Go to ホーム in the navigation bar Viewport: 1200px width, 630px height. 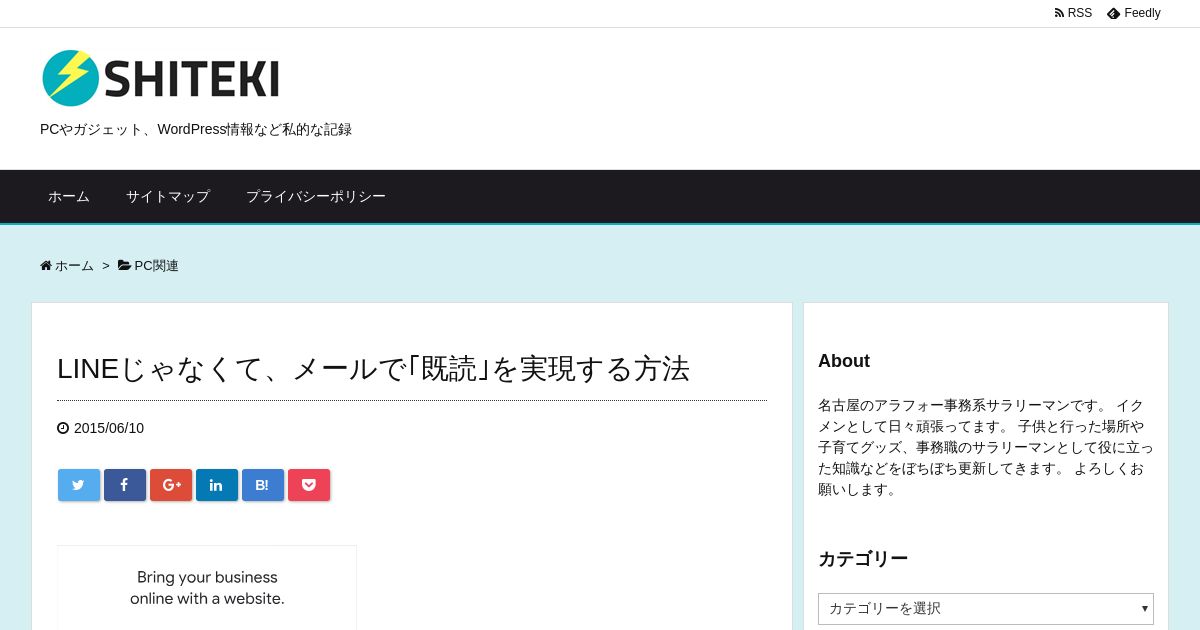pos(69,196)
